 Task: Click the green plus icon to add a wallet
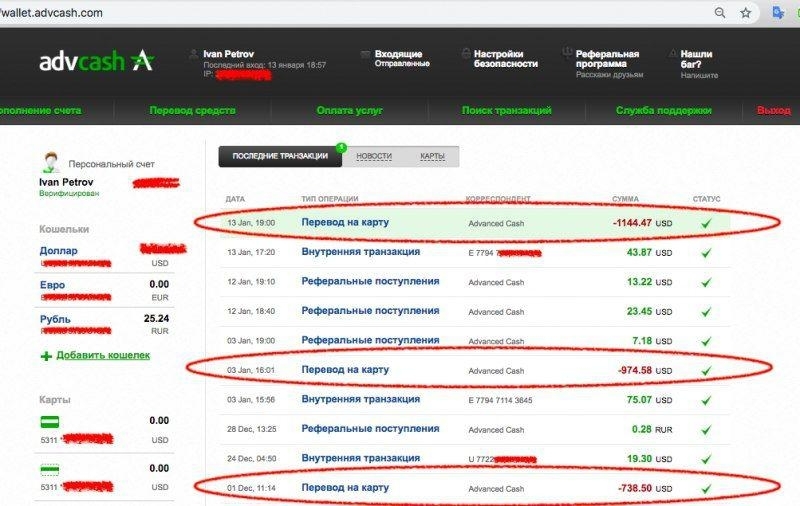tap(46, 355)
